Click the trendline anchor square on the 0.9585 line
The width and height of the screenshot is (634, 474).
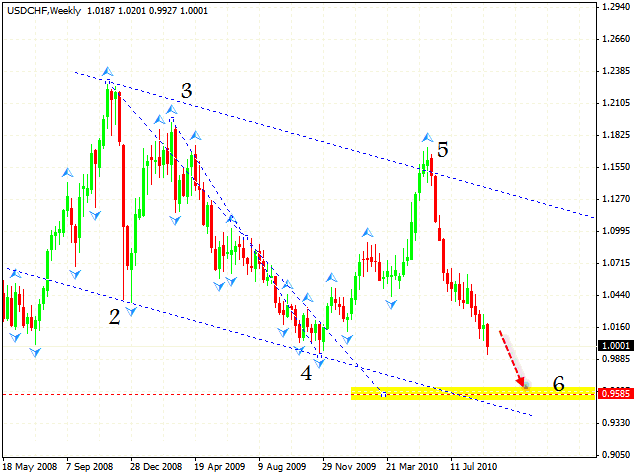coord(383,394)
